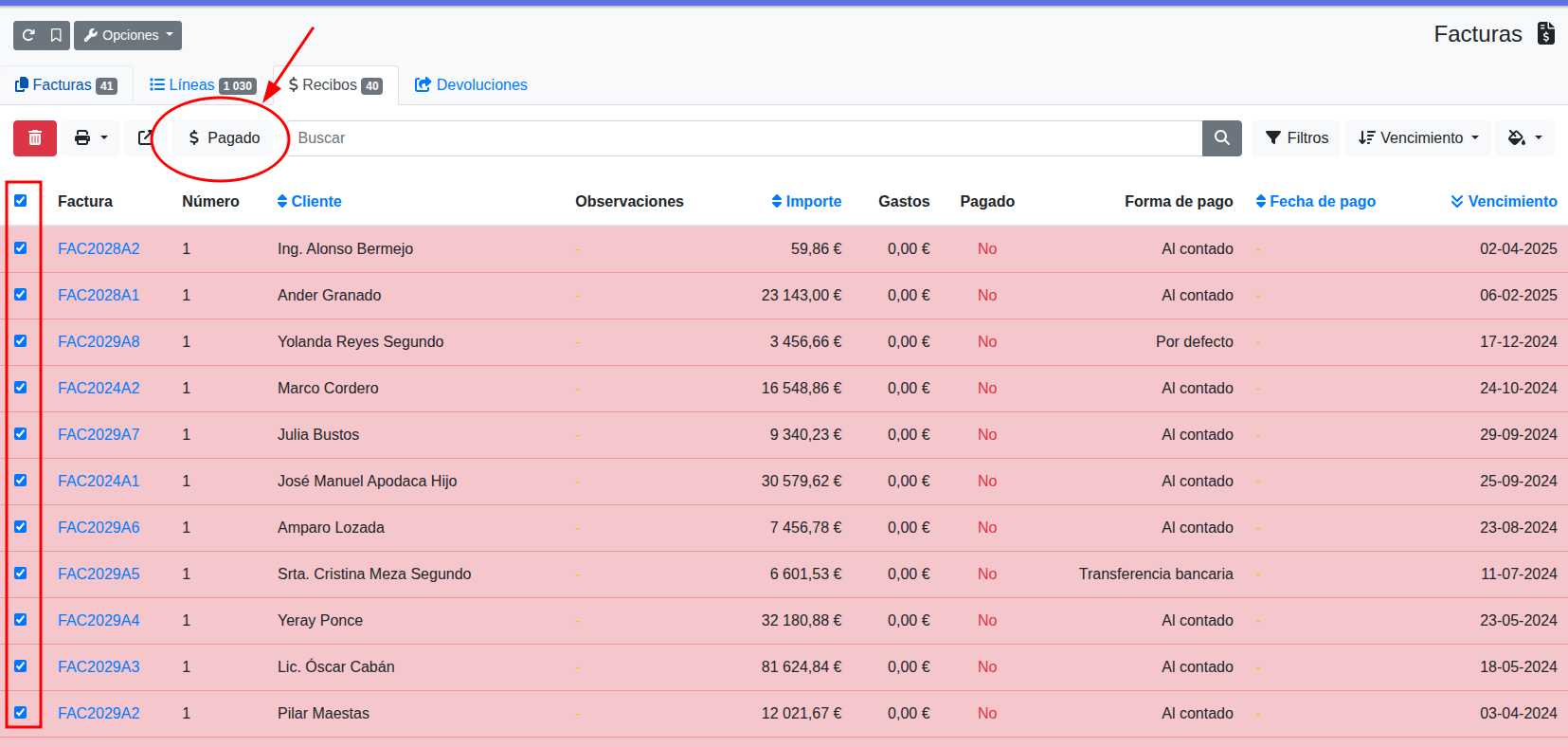Image resolution: width=1568 pixels, height=747 pixels.
Task: Uncheck the FAC2028A2 row checkbox
Action: click(x=21, y=248)
